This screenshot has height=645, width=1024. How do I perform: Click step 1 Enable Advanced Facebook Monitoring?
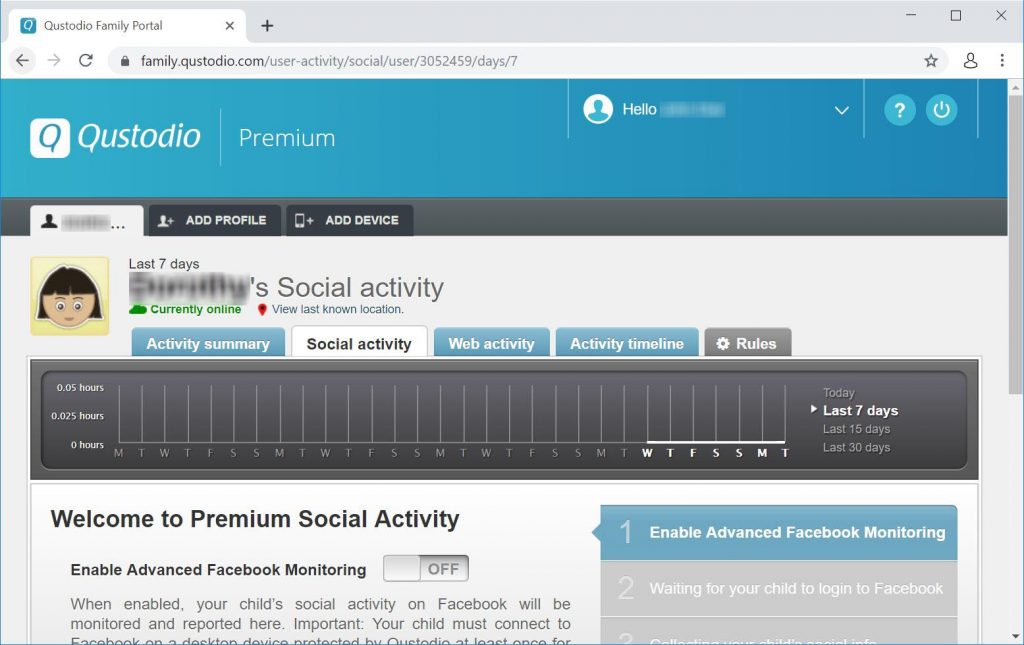tap(778, 533)
